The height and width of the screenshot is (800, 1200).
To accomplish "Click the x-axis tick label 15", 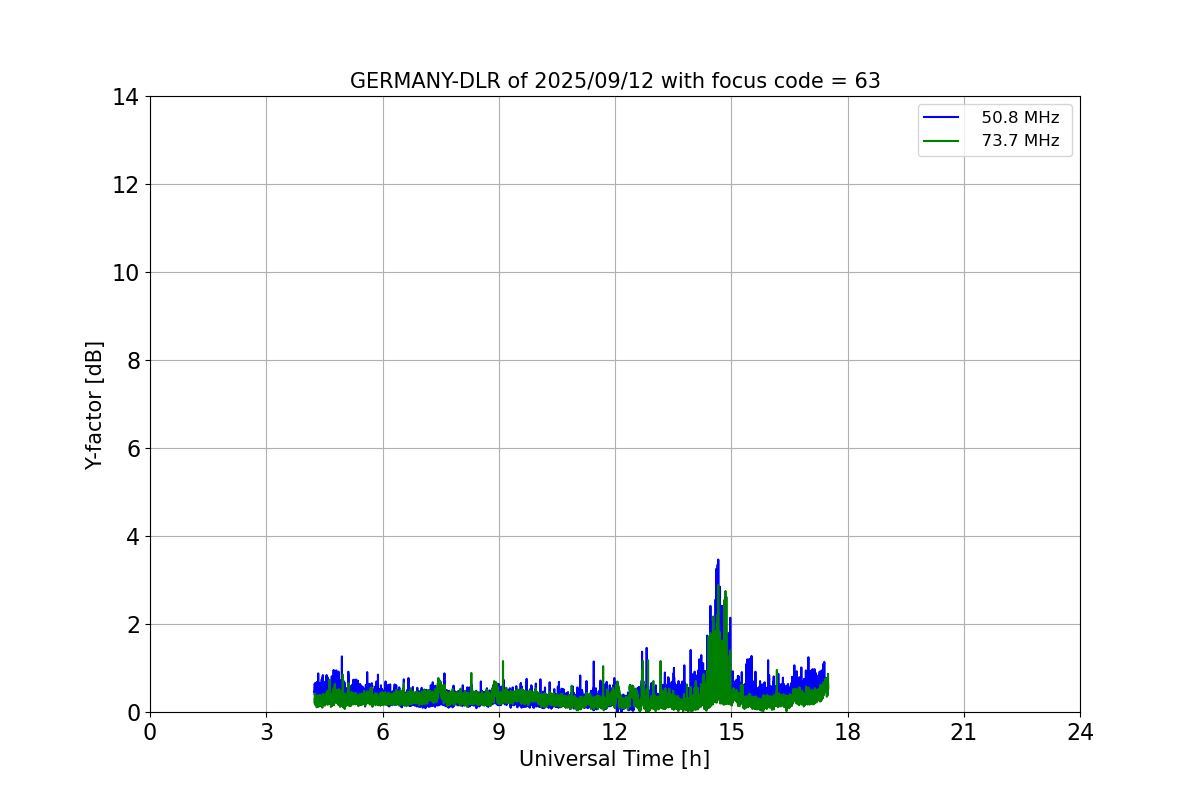I will pyautogui.click(x=731, y=732).
